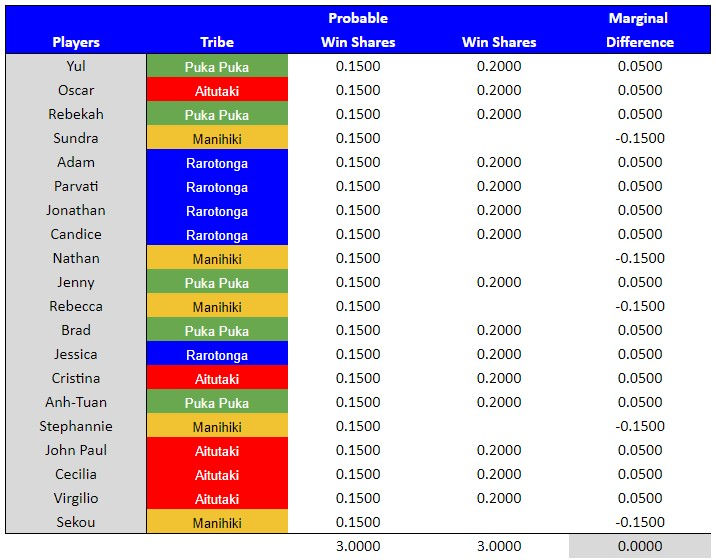Select the Probable Win Shares 3.0000 total
716x560 pixels.
(358, 546)
